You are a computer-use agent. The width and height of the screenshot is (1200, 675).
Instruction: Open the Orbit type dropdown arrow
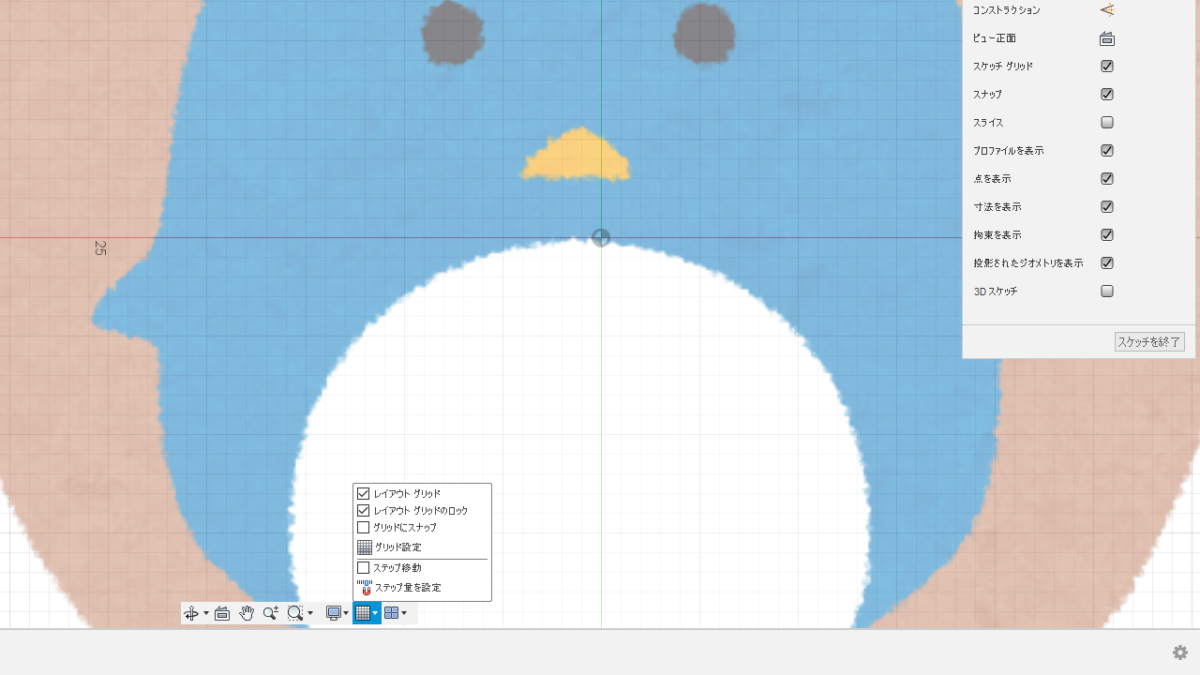click(206, 613)
